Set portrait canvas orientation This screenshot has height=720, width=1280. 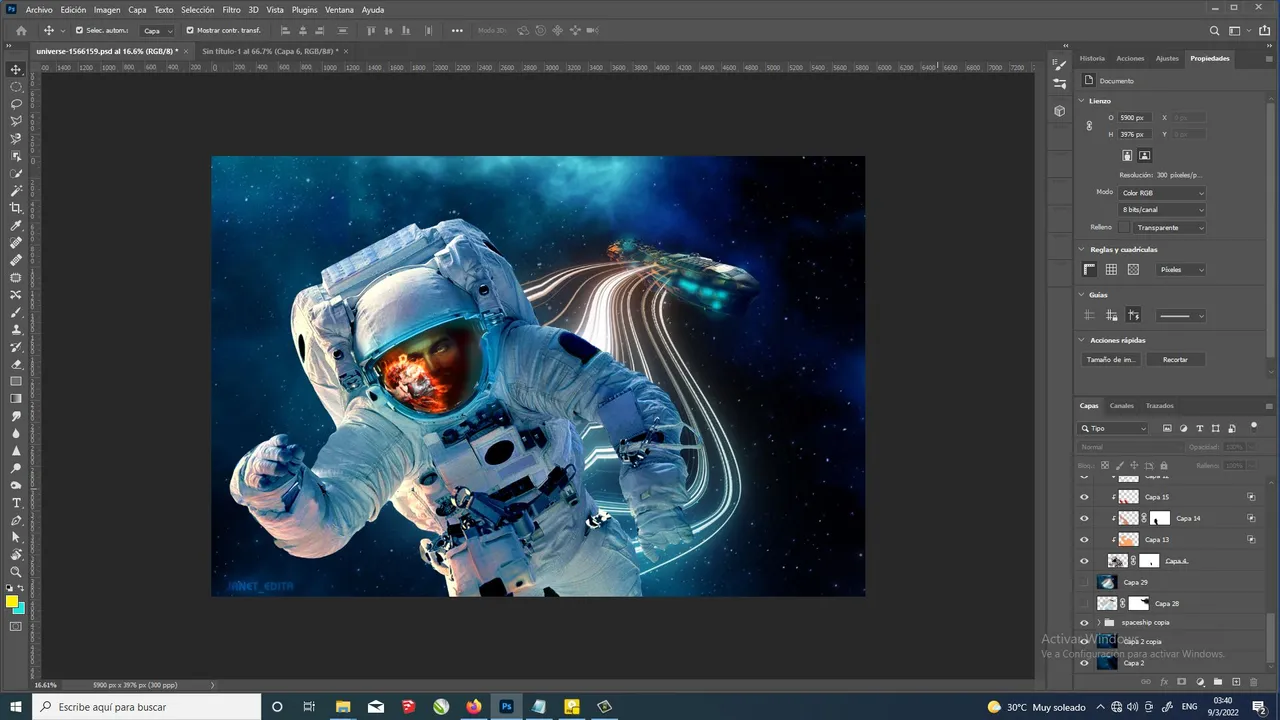tap(1127, 155)
